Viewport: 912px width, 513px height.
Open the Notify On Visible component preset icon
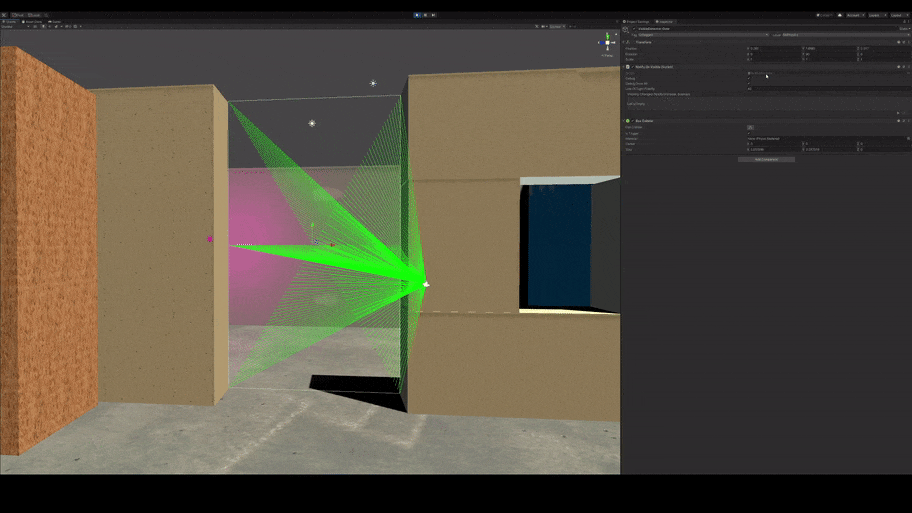(x=904, y=67)
